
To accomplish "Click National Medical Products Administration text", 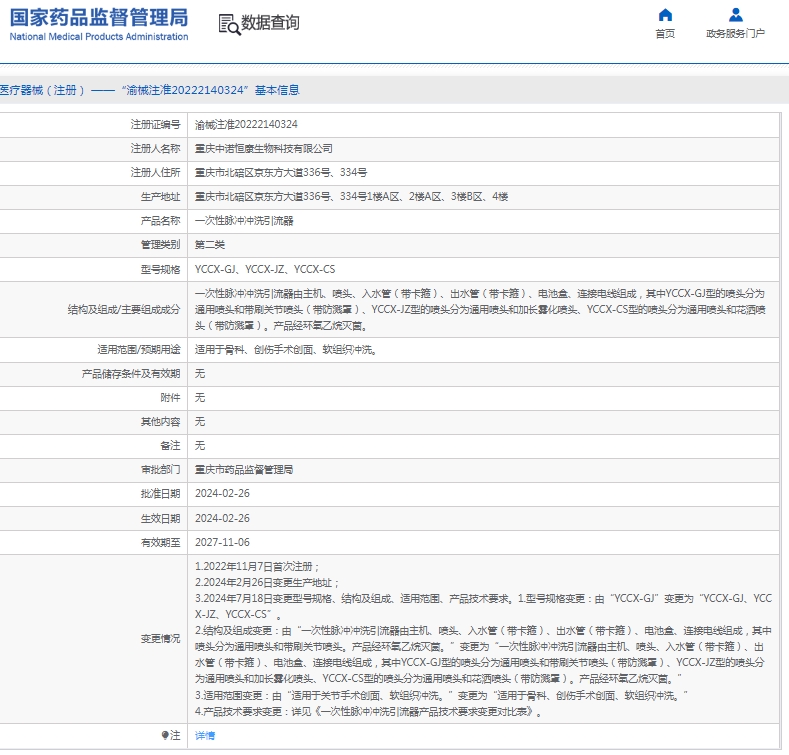I will pyautogui.click(x=99, y=37).
